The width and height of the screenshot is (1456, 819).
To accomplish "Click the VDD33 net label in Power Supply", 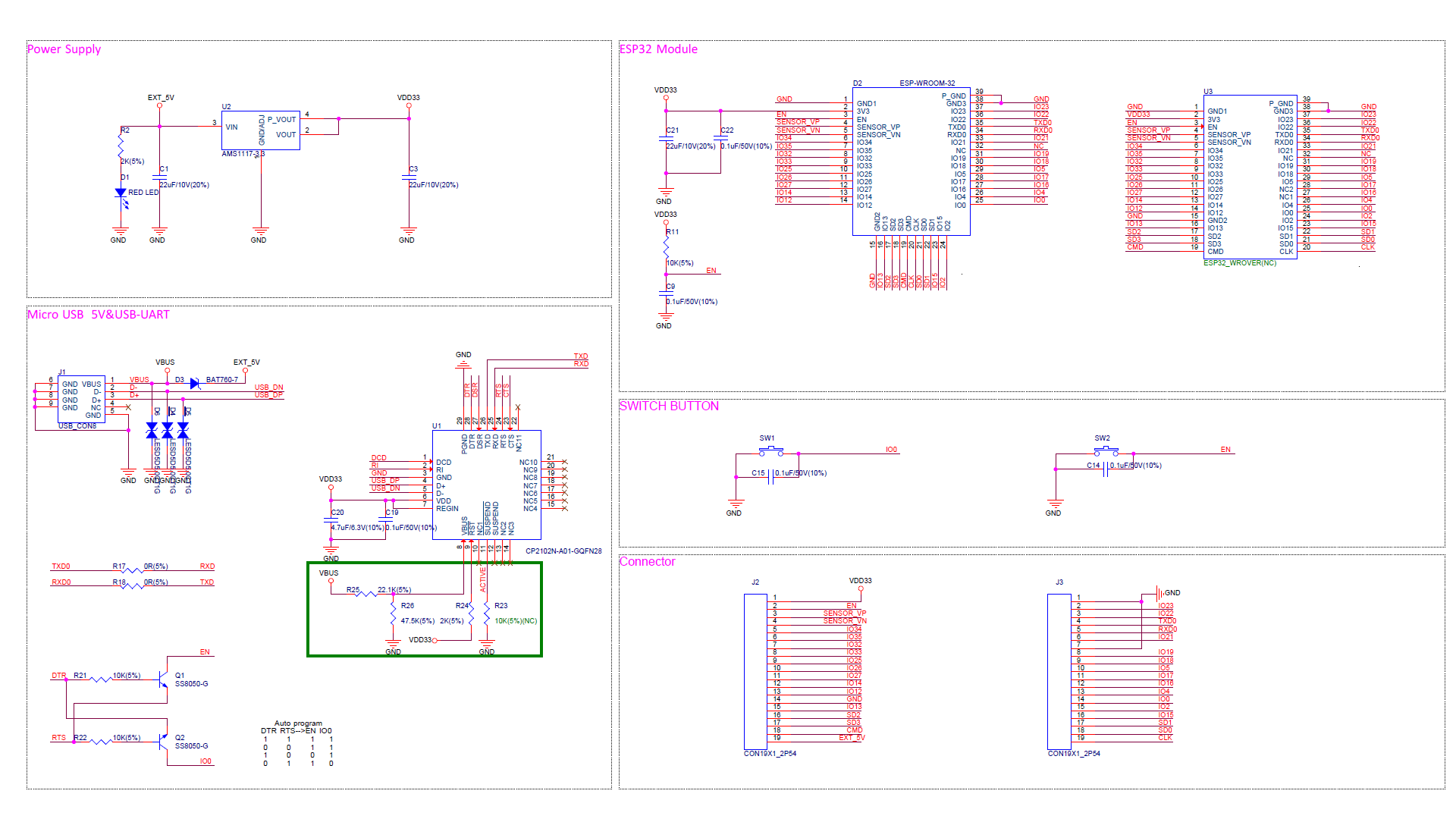I will (x=408, y=98).
